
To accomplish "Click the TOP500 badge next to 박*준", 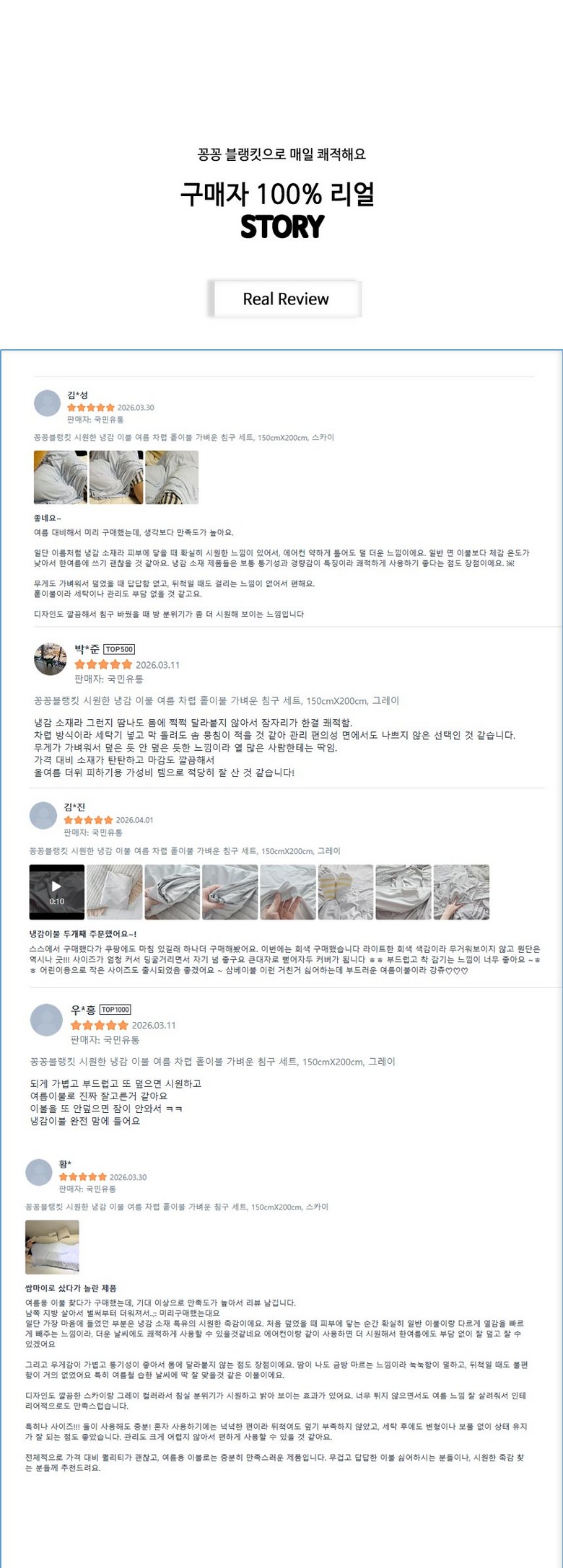I will (119, 649).
